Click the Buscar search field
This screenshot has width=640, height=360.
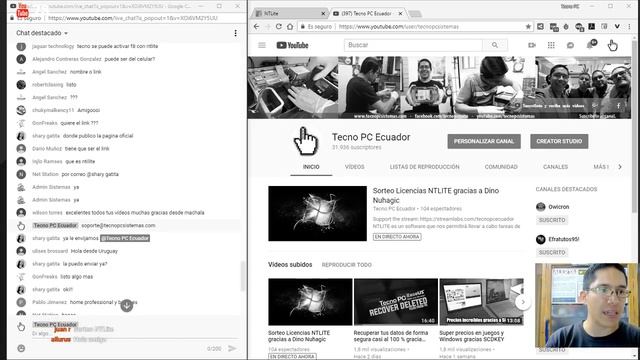413,45
